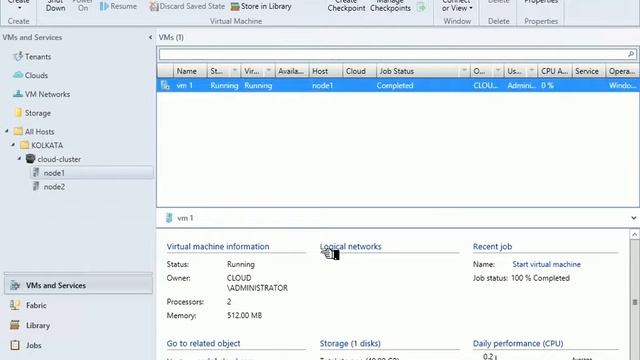Click details pane scroll up arrow
The image size is (640, 360).
coord(634,234)
